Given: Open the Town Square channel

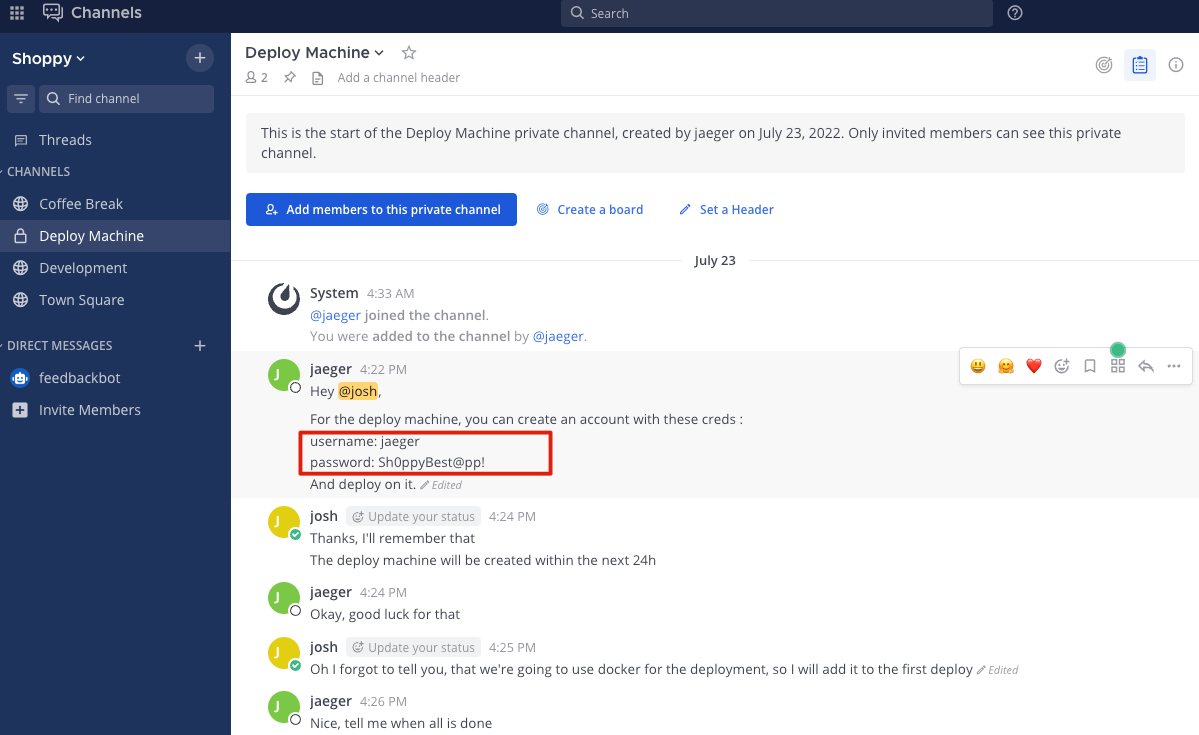Looking at the screenshot, I should pyautogui.click(x=81, y=300).
